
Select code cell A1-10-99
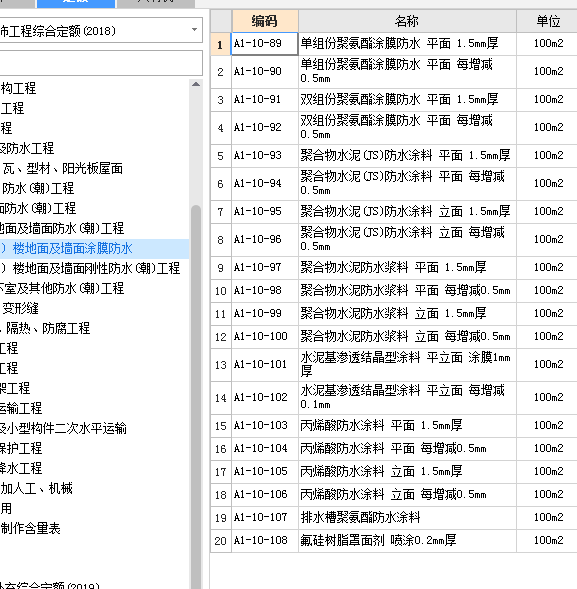pos(265,314)
